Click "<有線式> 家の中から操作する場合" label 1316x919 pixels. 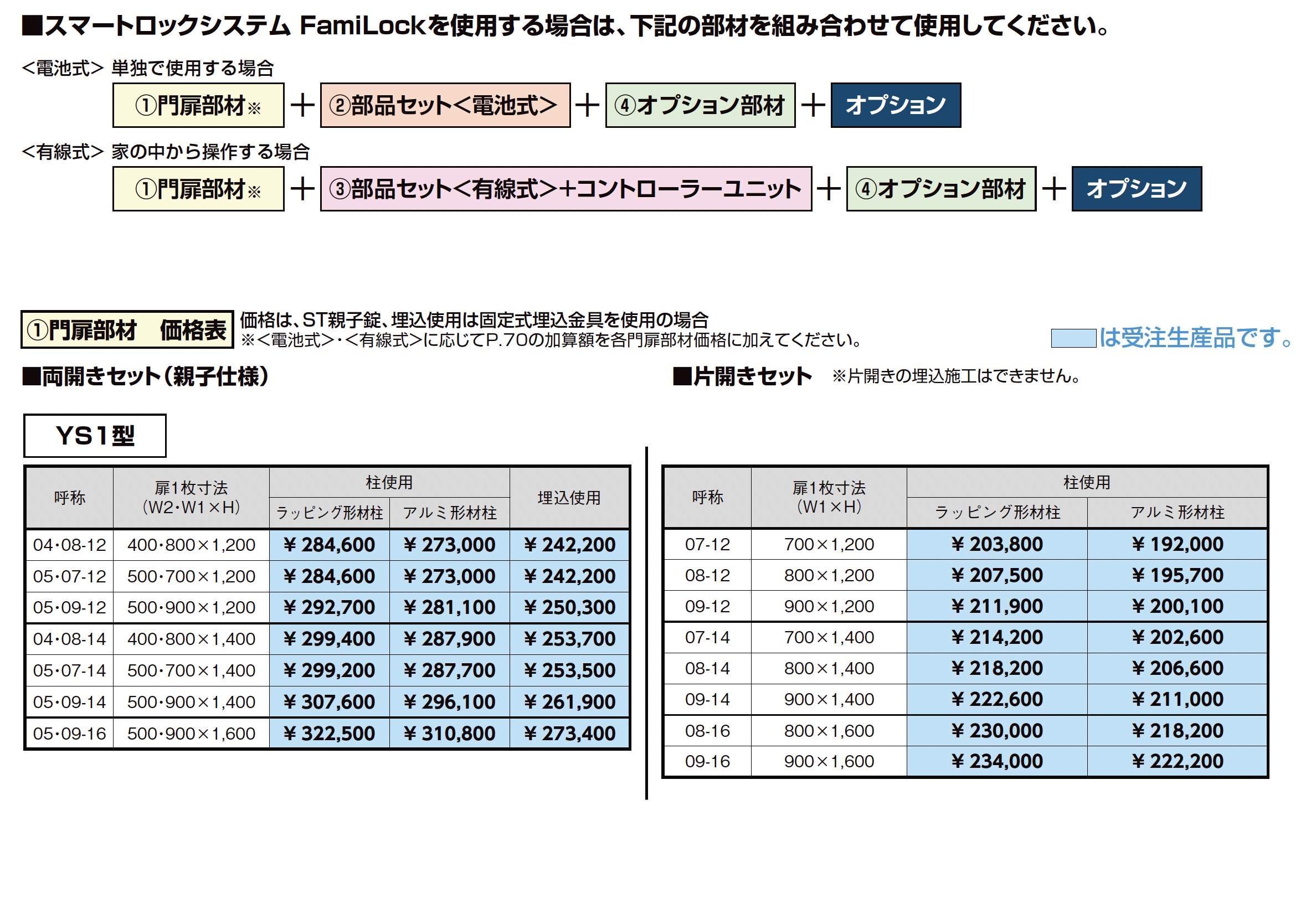tap(166, 152)
